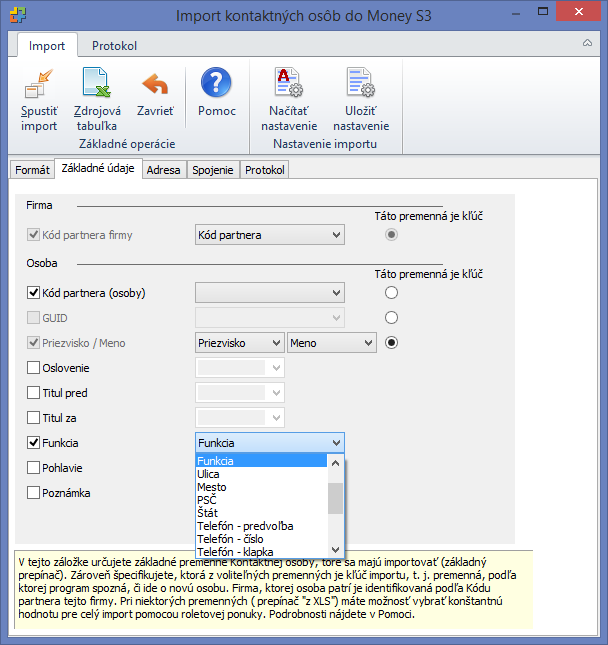Image resolution: width=608 pixels, height=645 pixels.
Task: Maximize the import window
Action: point(543,12)
